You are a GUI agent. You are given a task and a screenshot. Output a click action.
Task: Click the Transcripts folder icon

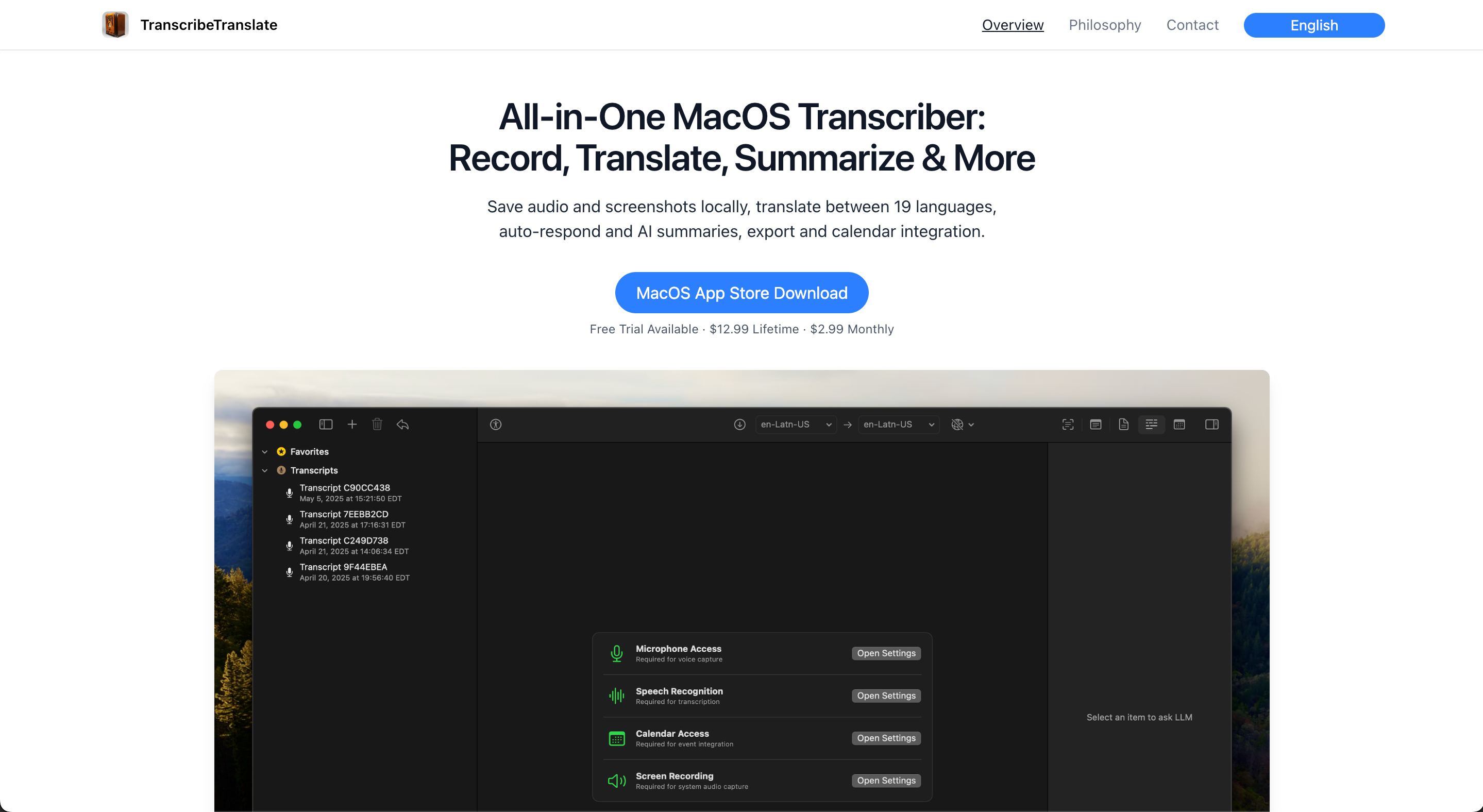point(281,470)
